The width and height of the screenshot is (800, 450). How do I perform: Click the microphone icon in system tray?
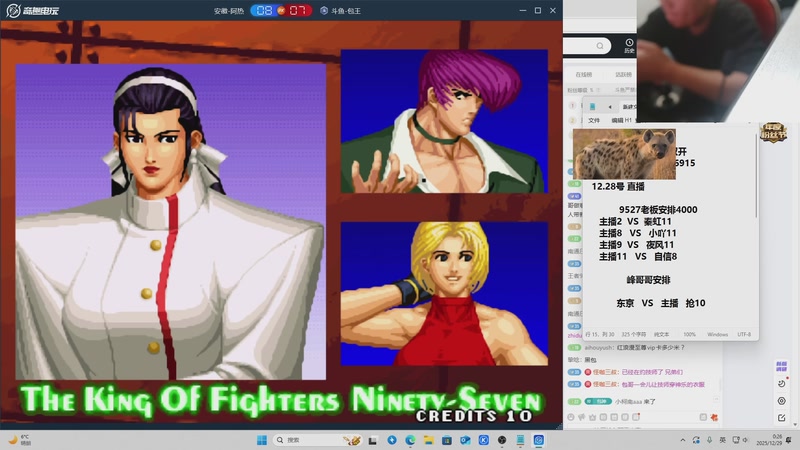[709, 440]
